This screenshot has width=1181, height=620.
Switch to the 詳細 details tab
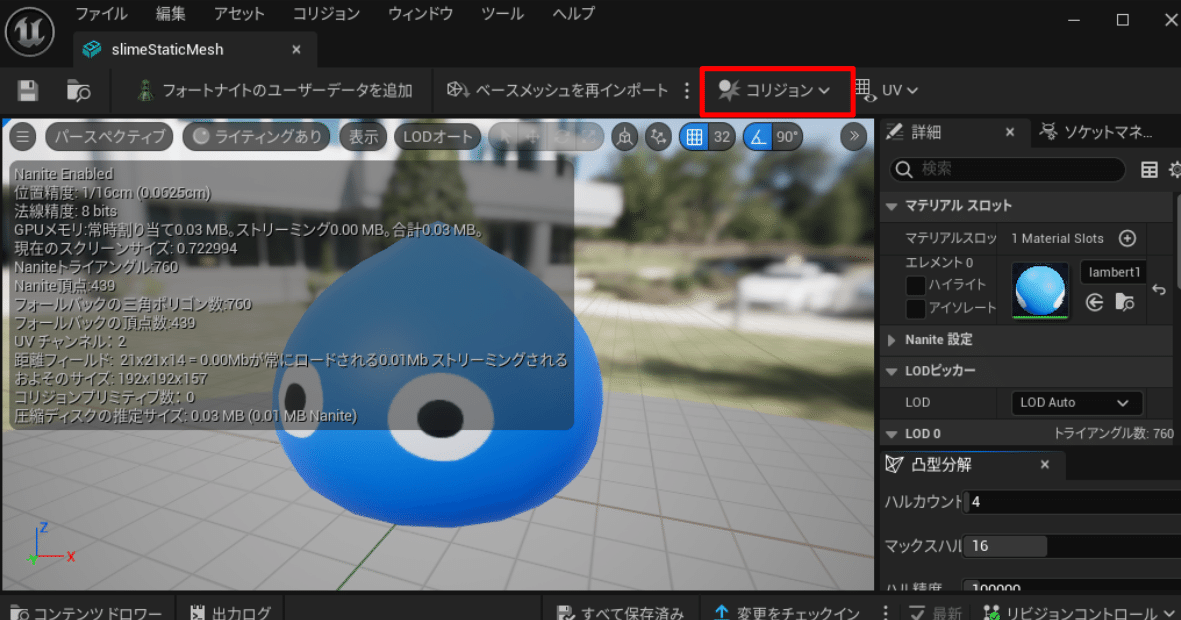coord(926,133)
